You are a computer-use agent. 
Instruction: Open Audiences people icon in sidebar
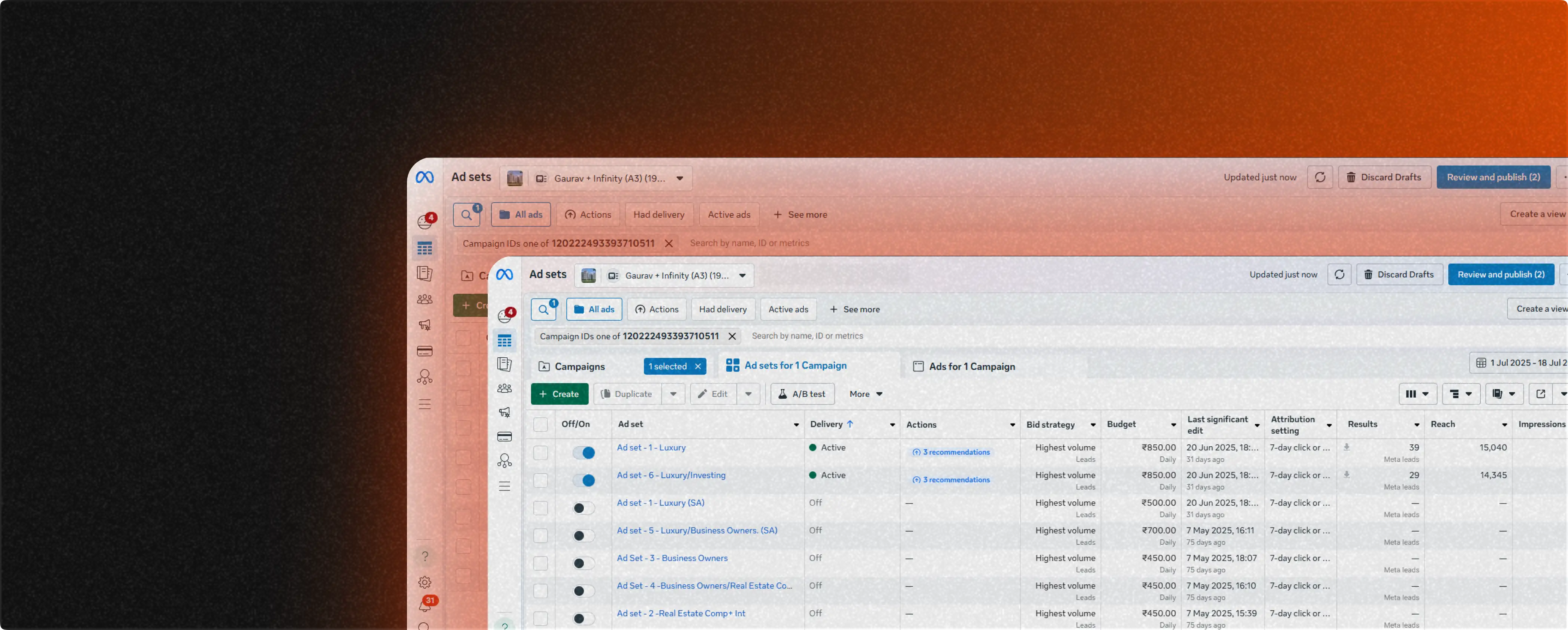[504, 388]
